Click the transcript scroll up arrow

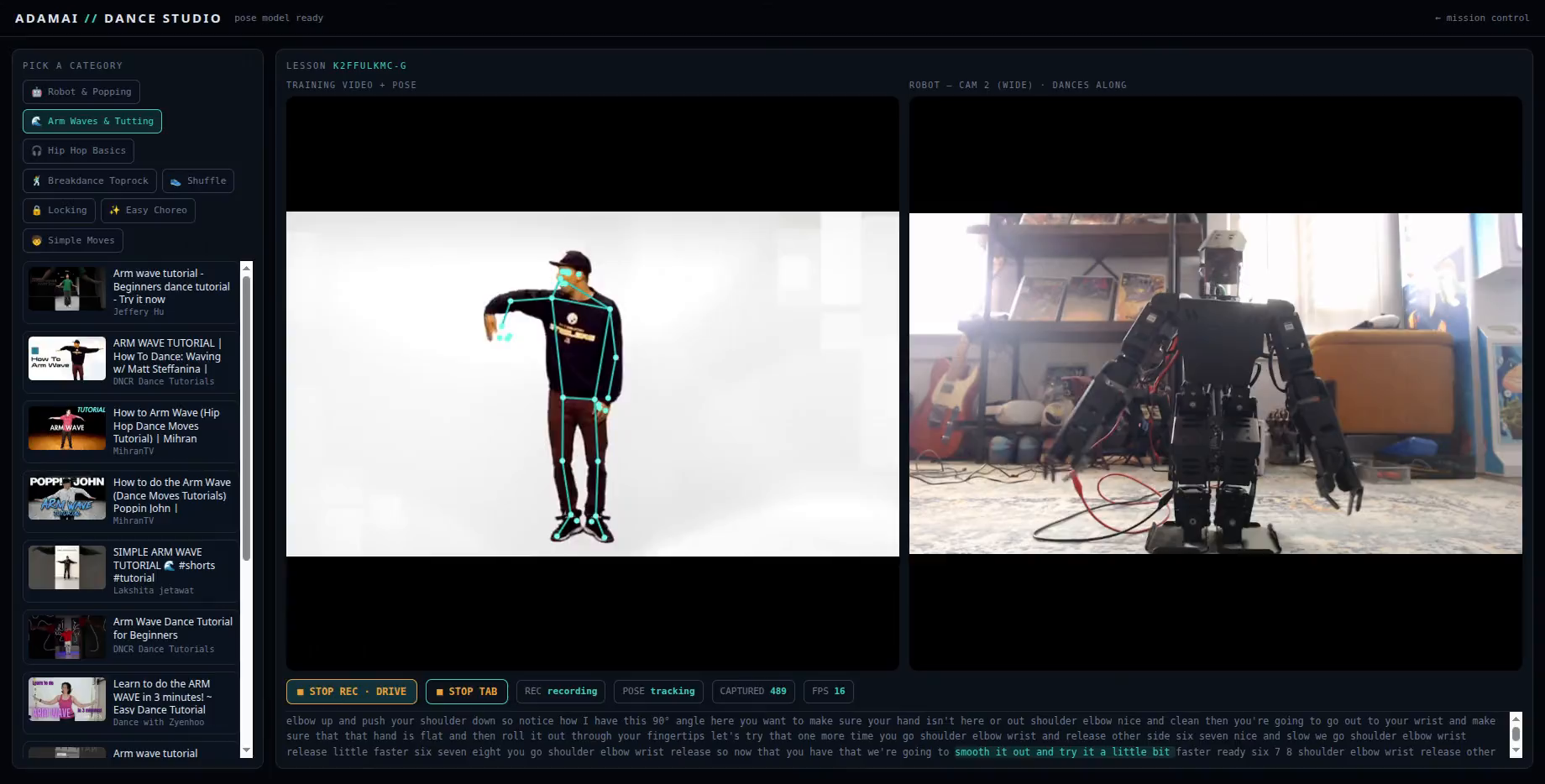[x=1516, y=719]
